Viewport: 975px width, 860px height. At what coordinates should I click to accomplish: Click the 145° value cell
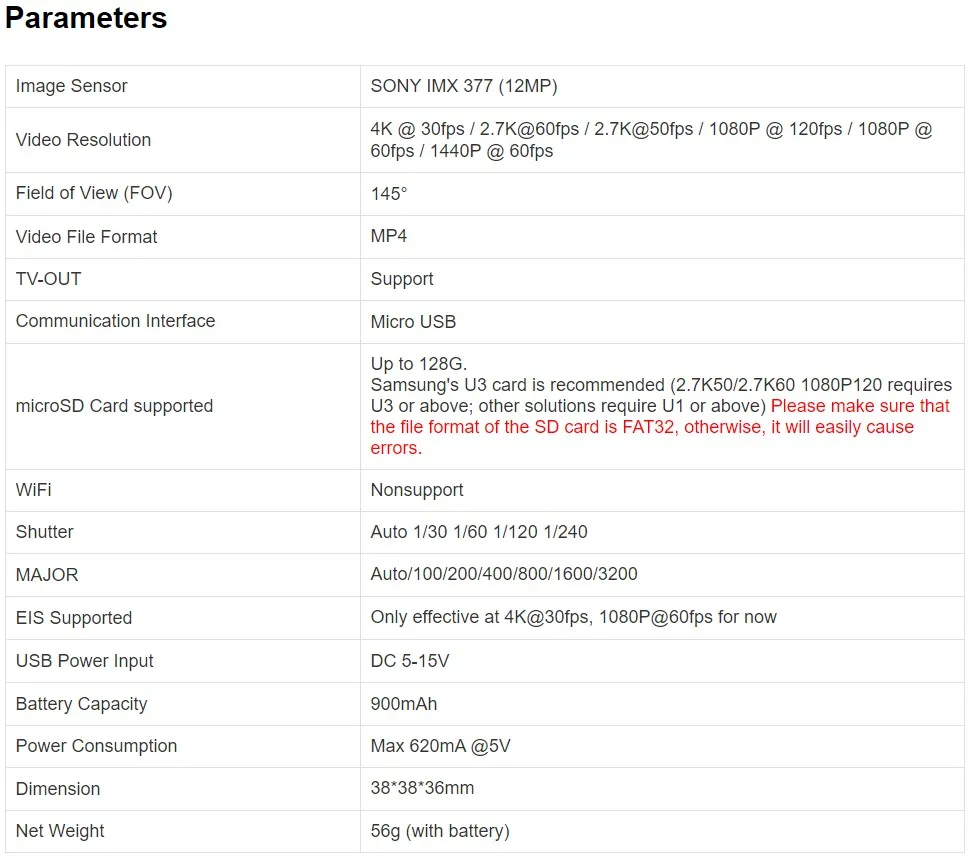[x=662, y=194]
